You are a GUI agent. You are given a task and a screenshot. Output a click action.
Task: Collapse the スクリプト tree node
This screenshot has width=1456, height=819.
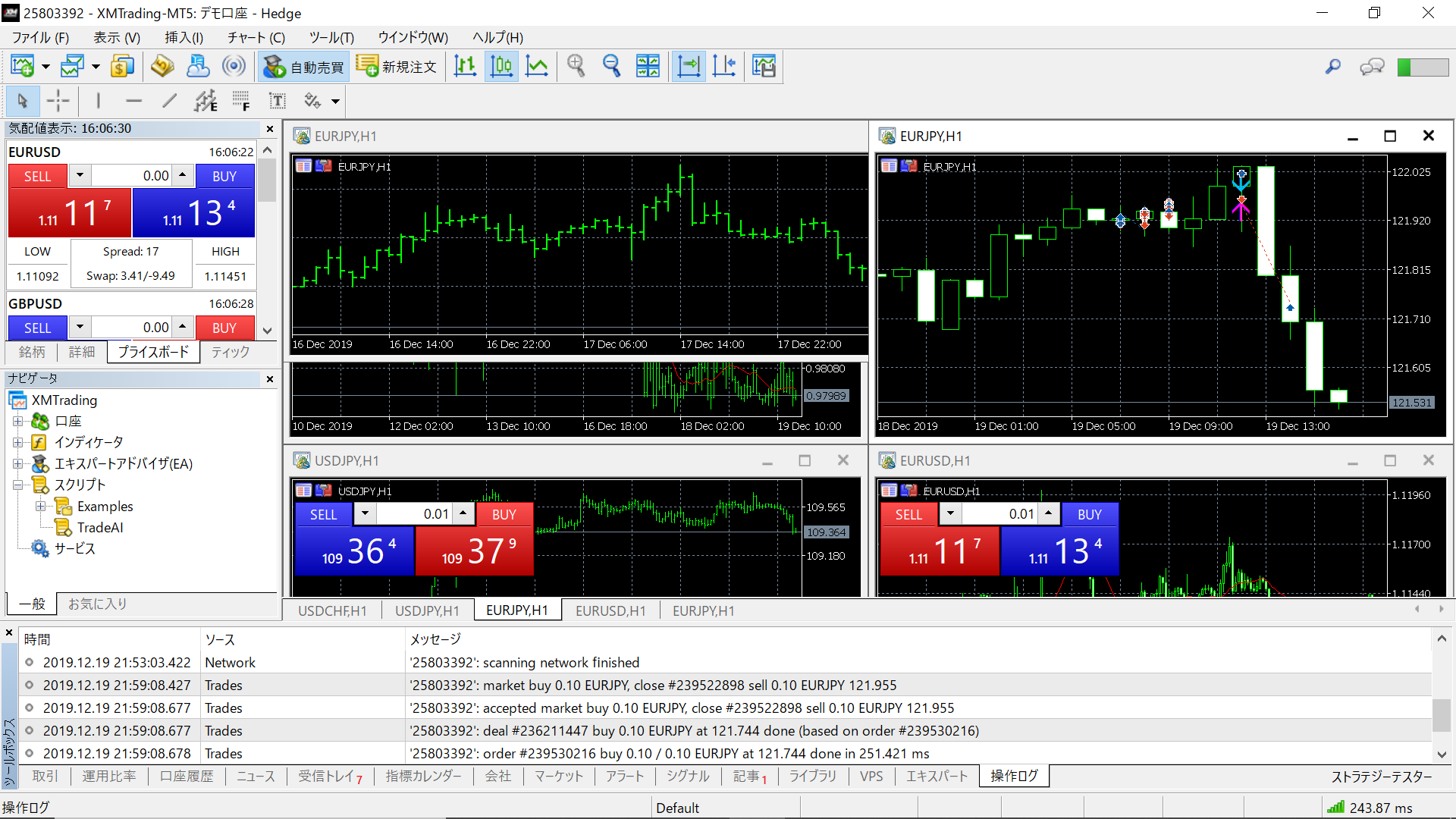[18, 485]
